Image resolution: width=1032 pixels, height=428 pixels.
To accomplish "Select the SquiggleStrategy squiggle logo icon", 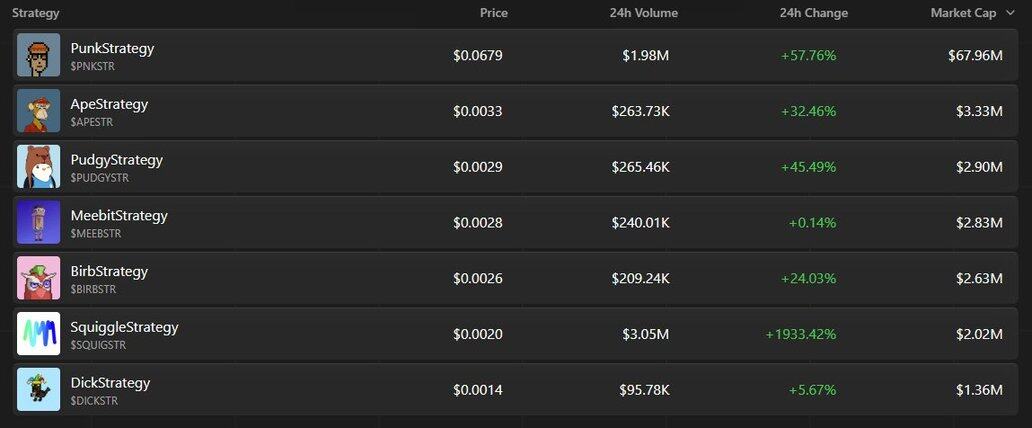I will [x=38, y=334].
